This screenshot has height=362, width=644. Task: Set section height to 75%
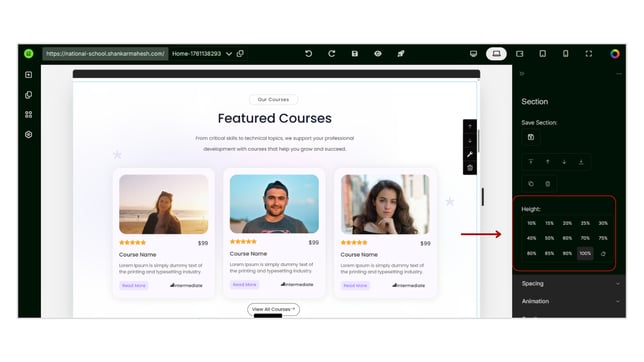point(603,238)
